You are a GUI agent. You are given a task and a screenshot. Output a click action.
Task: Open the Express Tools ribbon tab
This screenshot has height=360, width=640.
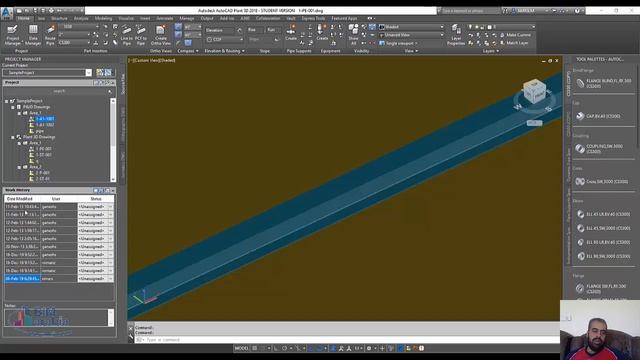pos(313,18)
